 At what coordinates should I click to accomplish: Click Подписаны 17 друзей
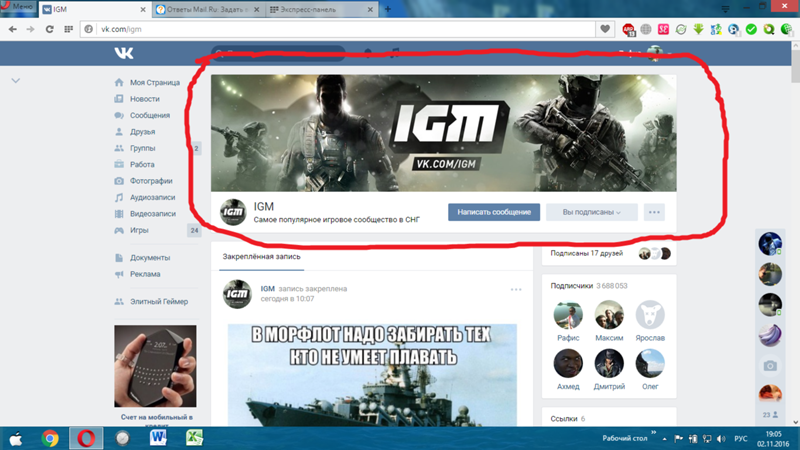[x=587, y=253]
